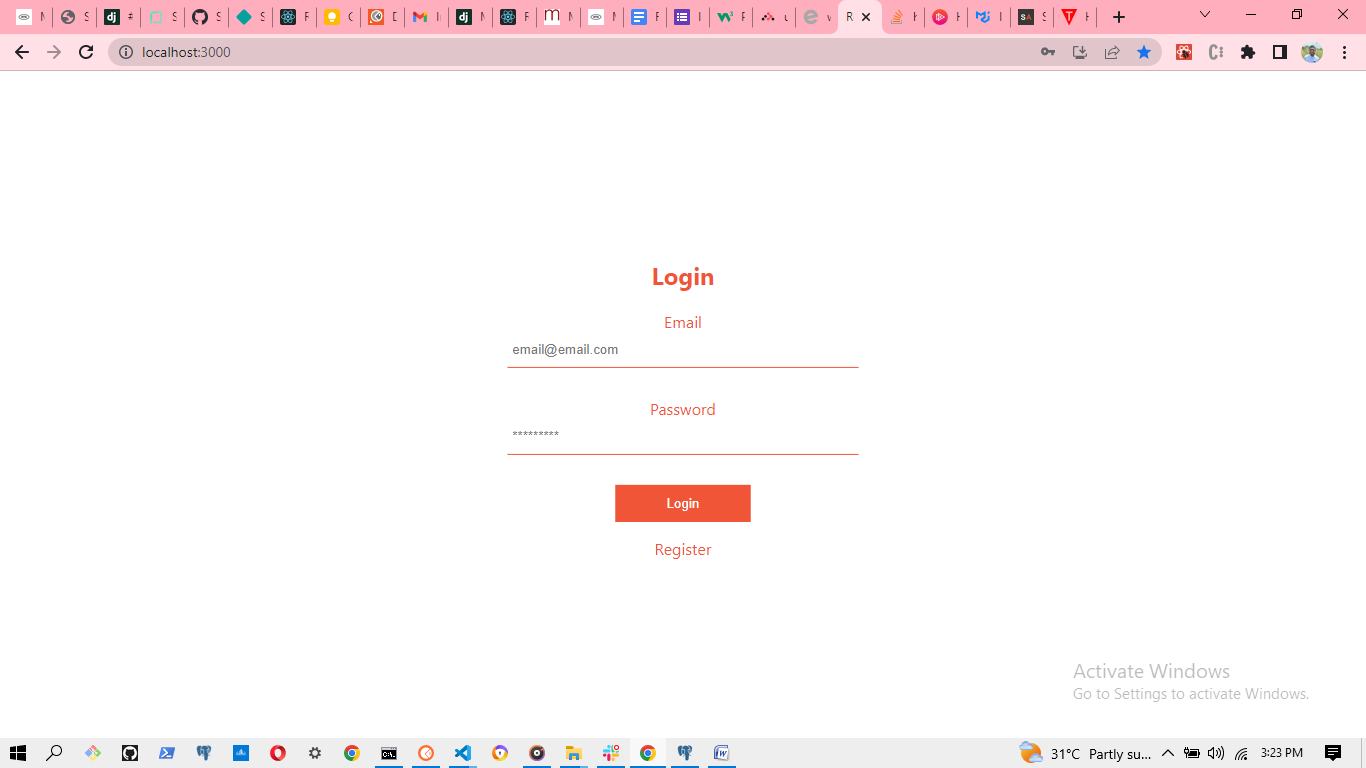This screenshot has height=768, width=1366.
Task: Click the back navigation arrow
Action: click(x=22, y=52)
